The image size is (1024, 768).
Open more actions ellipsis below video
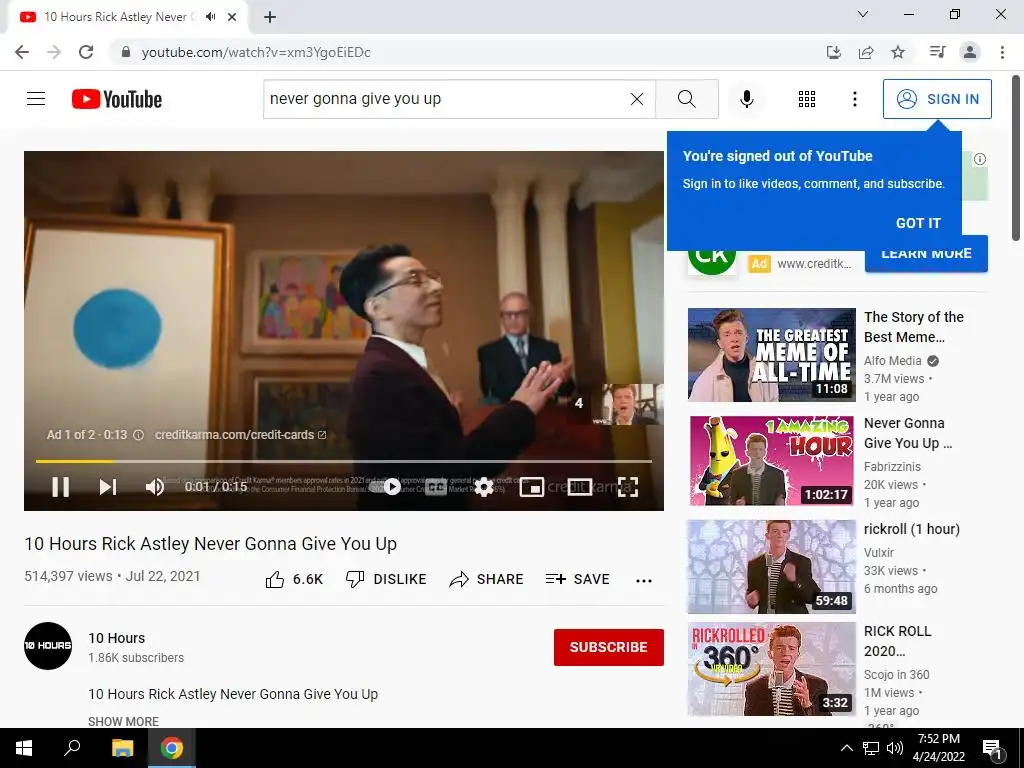pos(644,580)
